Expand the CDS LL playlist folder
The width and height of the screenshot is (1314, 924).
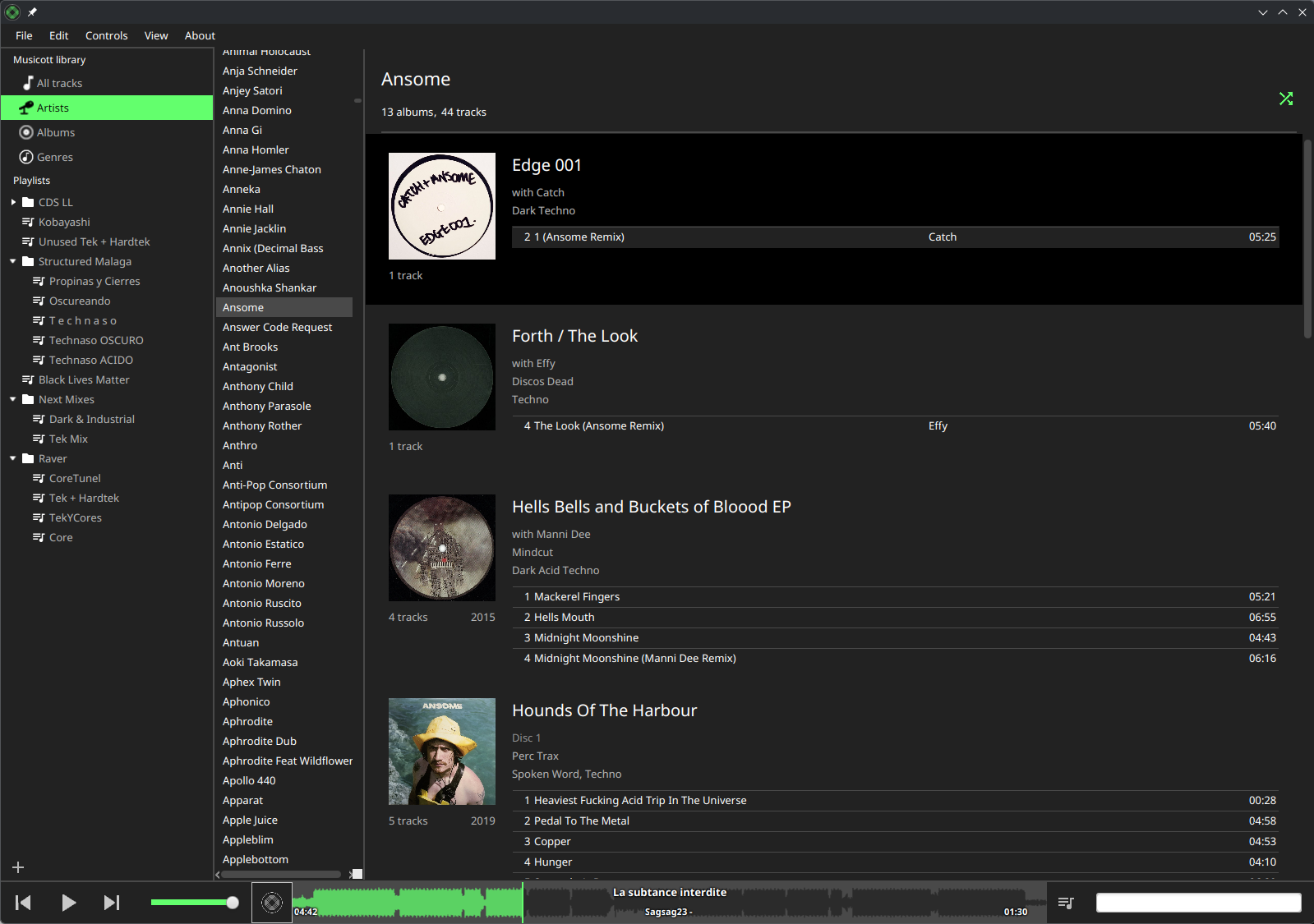(13, 202)
